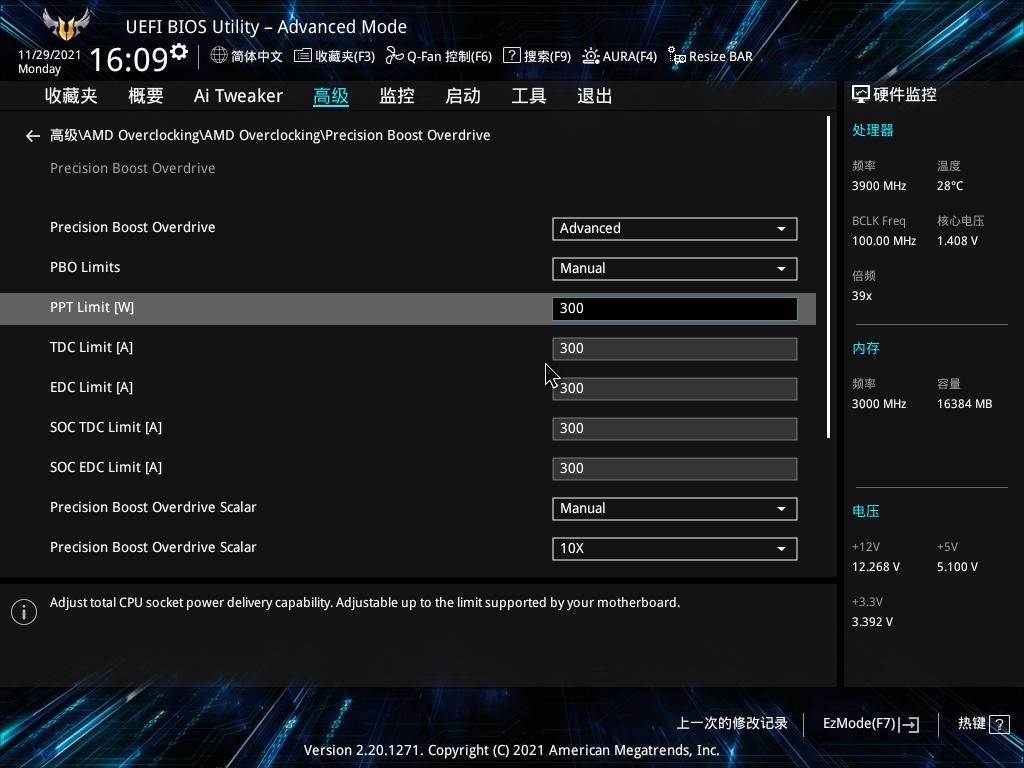The height and width of the screenshot is (768, 1024).
Task: Click the info icon beside help text
Action: pyautogui.click(x=24, y=612)
